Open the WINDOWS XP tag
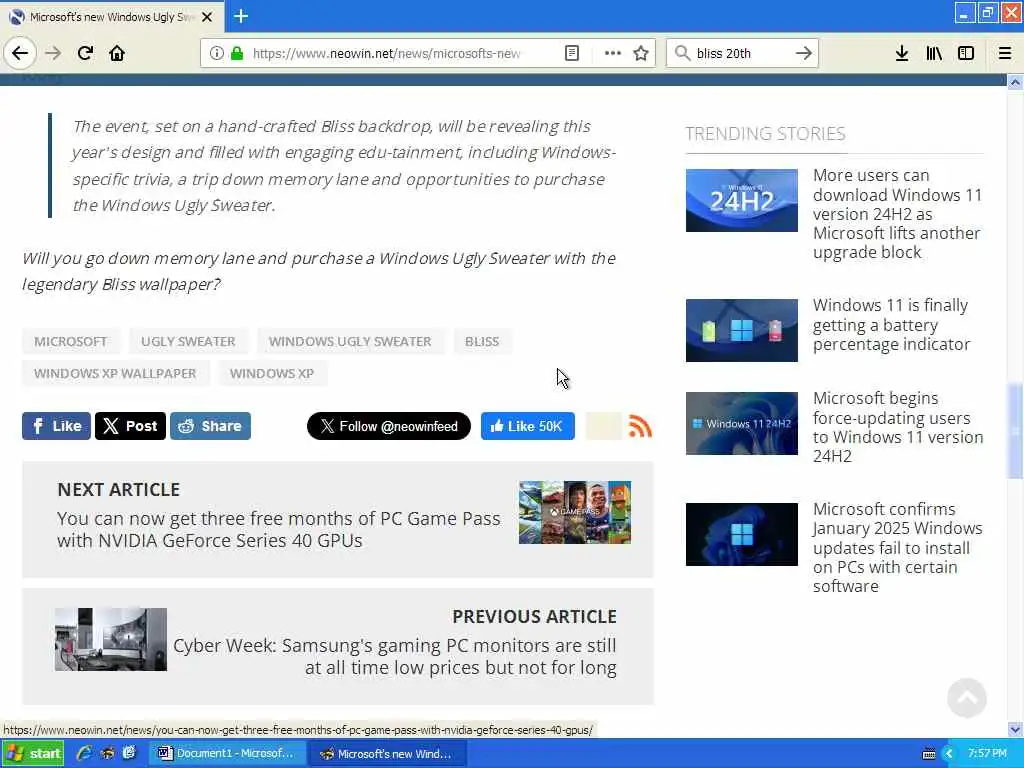The height and width of the screenshot is (768, 1024). pos(272,374)
